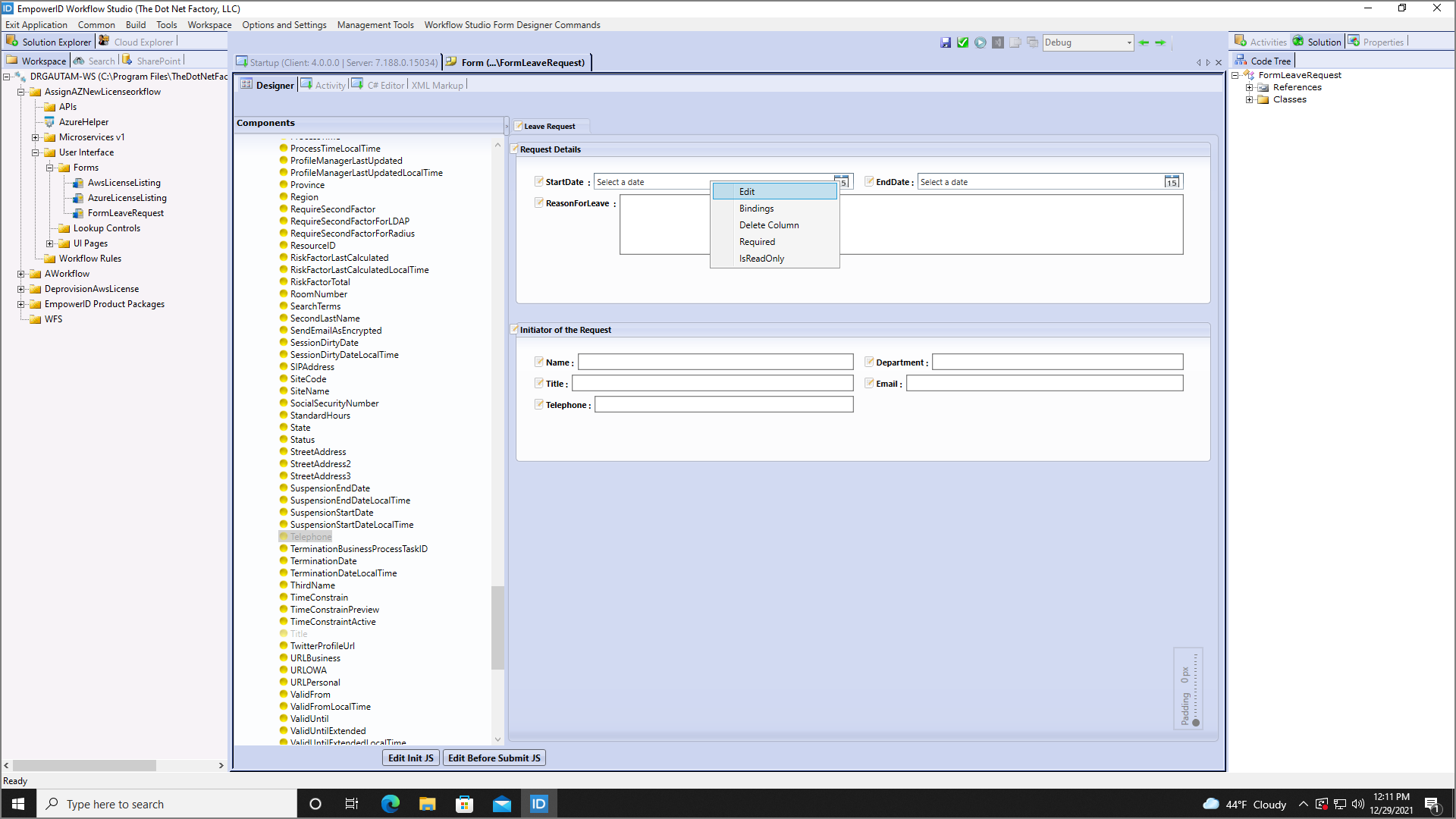1456x819 pixels.
Task: Open the StartDate calendar picker icon
Action: click(x=842, y=182)
